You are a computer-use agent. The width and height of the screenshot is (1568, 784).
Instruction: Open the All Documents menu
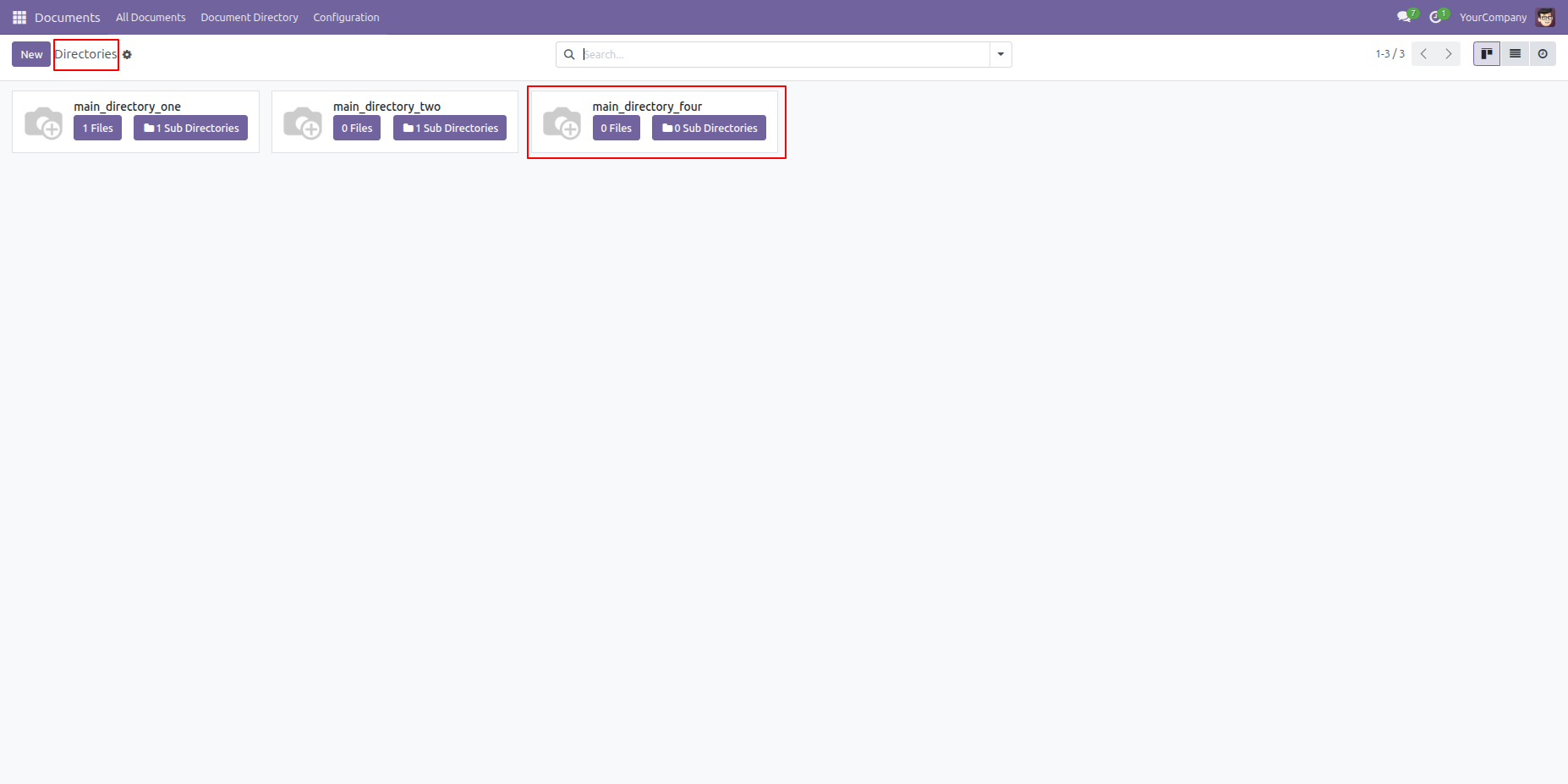[151, 17]
